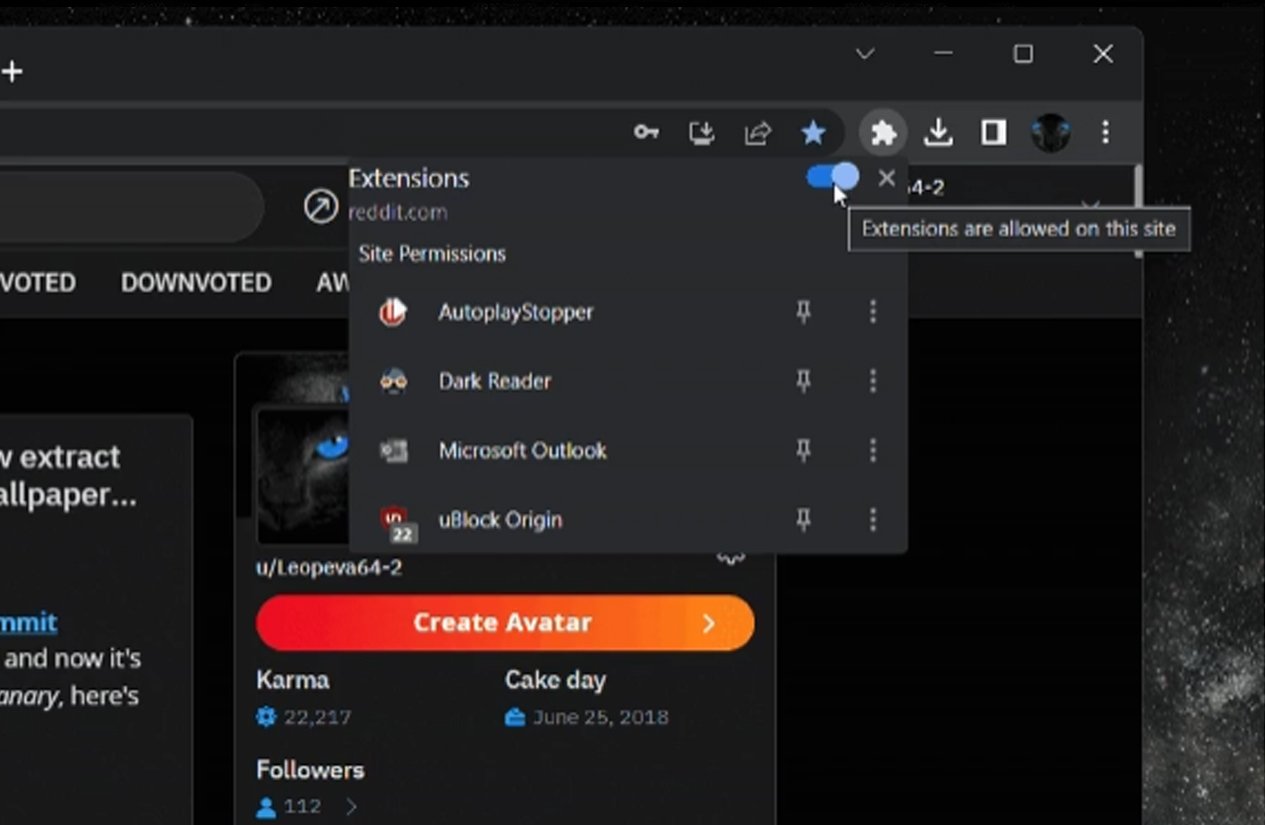Screen dimensions: 1265x825
Task: Open the password manager key icon
Action: (646, 132)
